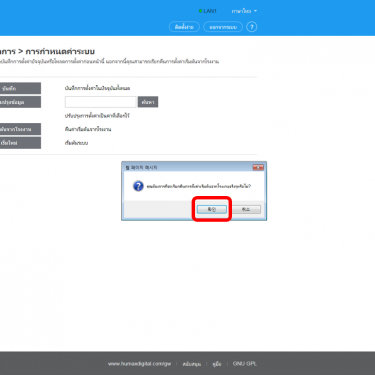This screenshot has width=375, height=375.
Task: Click the ค้นหา browse button
Action: (x=148, y=102)
